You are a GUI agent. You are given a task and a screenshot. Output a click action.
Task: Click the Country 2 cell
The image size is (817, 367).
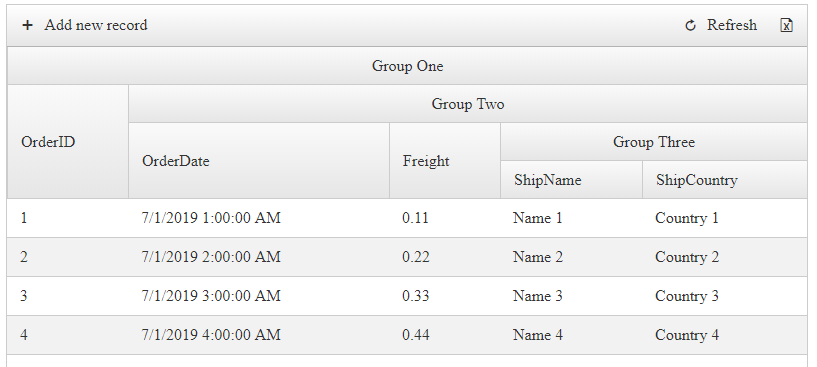(x=725, y=257)
